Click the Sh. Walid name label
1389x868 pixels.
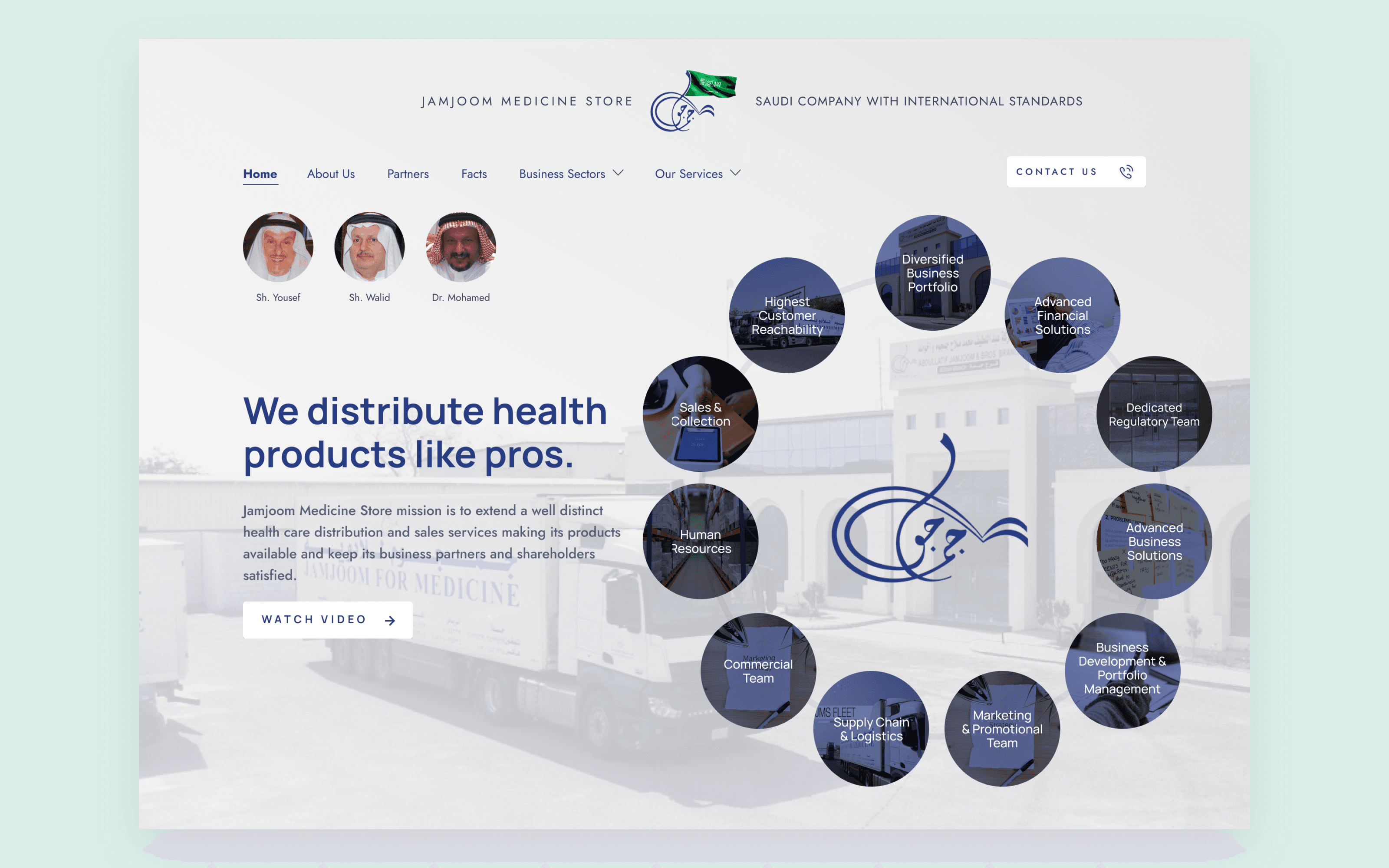(370, 297)
